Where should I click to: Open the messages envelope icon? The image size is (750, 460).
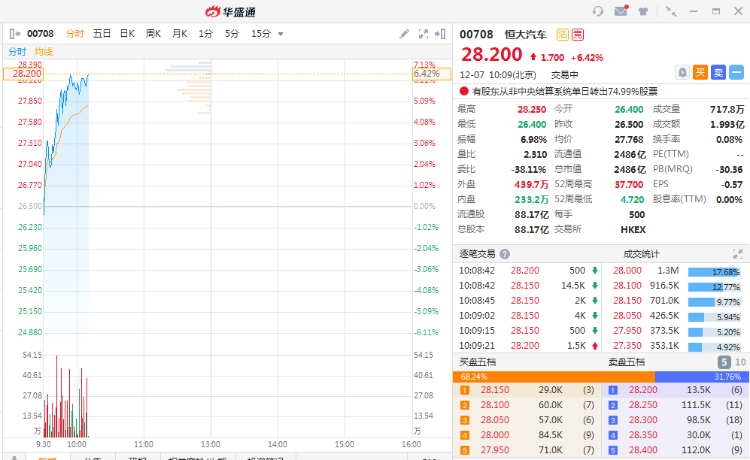tap(621, 11)
